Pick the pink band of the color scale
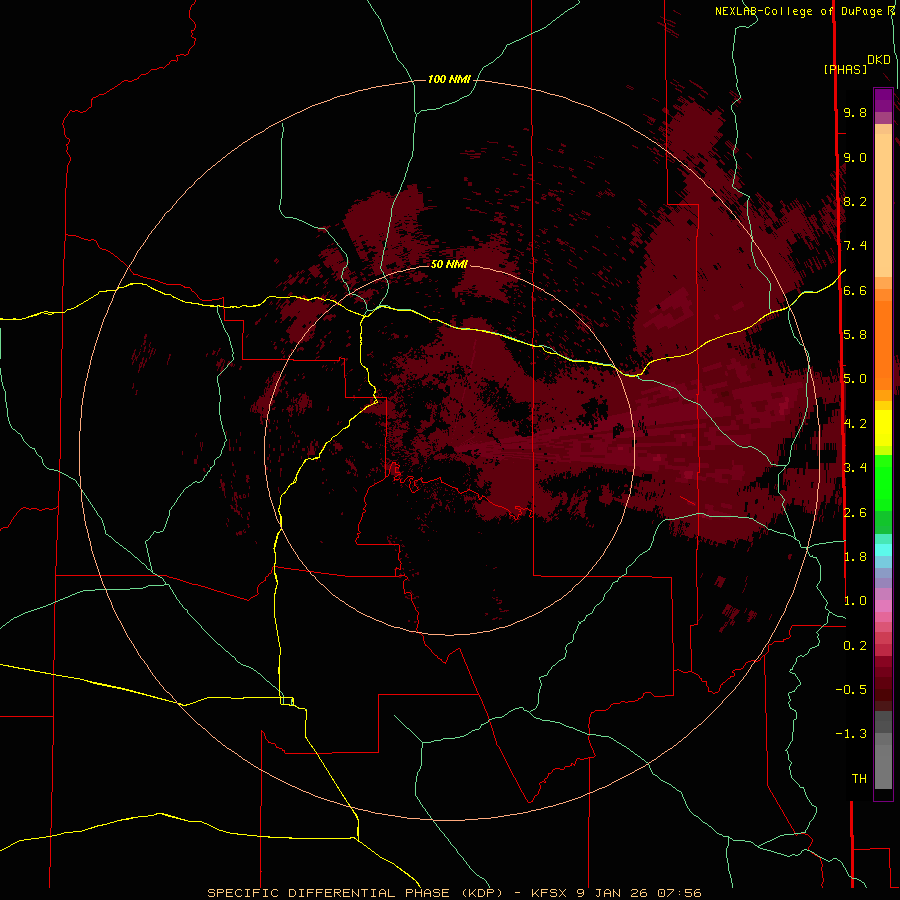This screenshot has height=900, width=900. tap(883, 606)
